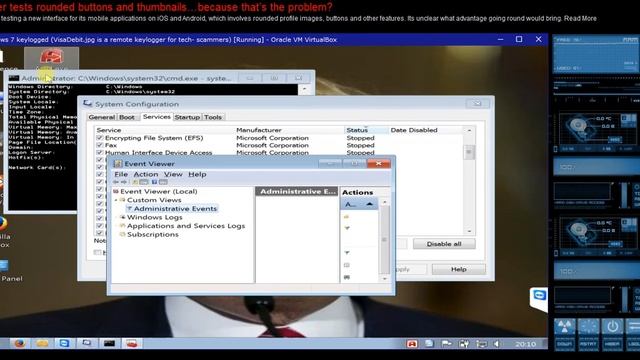Uncheck Human Interface Device Access service
The image size is (640, 360).
pos(100,152)
